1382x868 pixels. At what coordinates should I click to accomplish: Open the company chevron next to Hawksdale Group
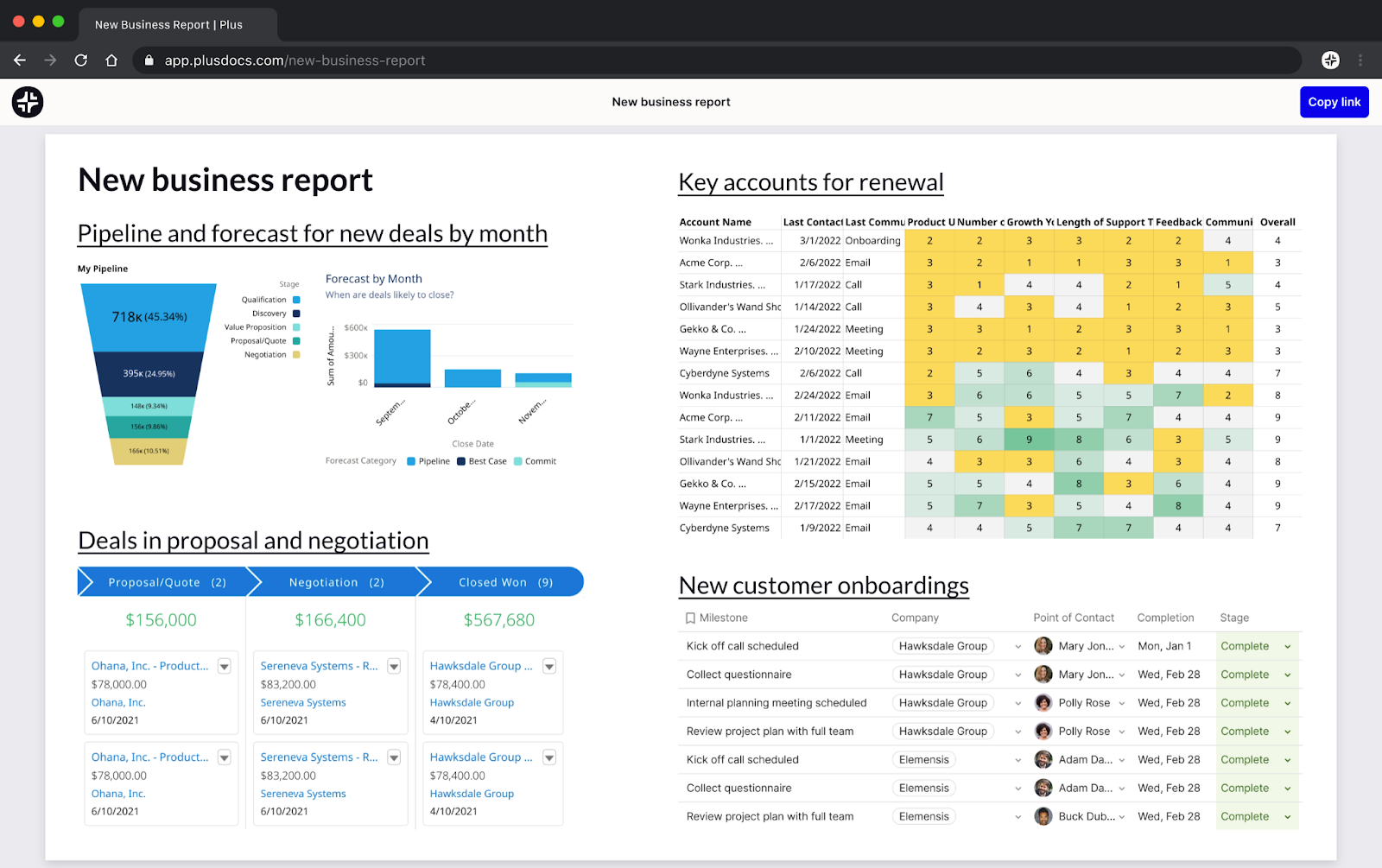point(1017,646)
